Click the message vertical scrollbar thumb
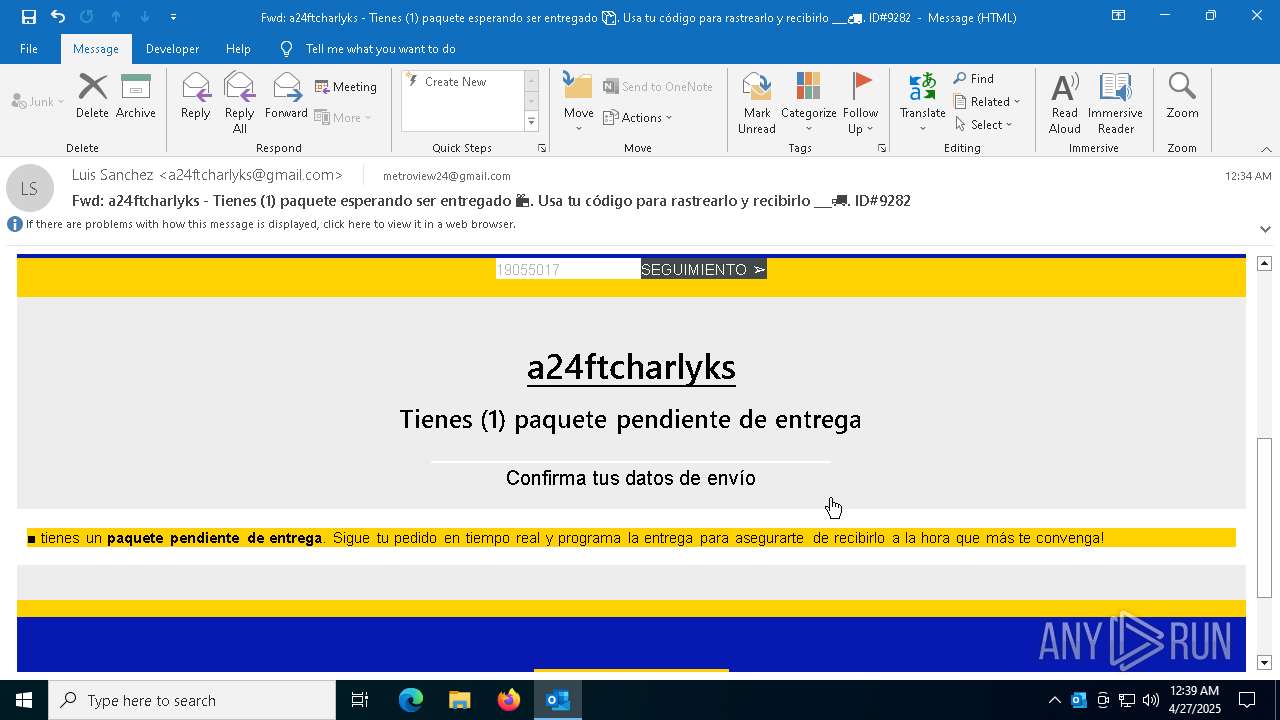 pyautogui.click(x=1264, y=517)
